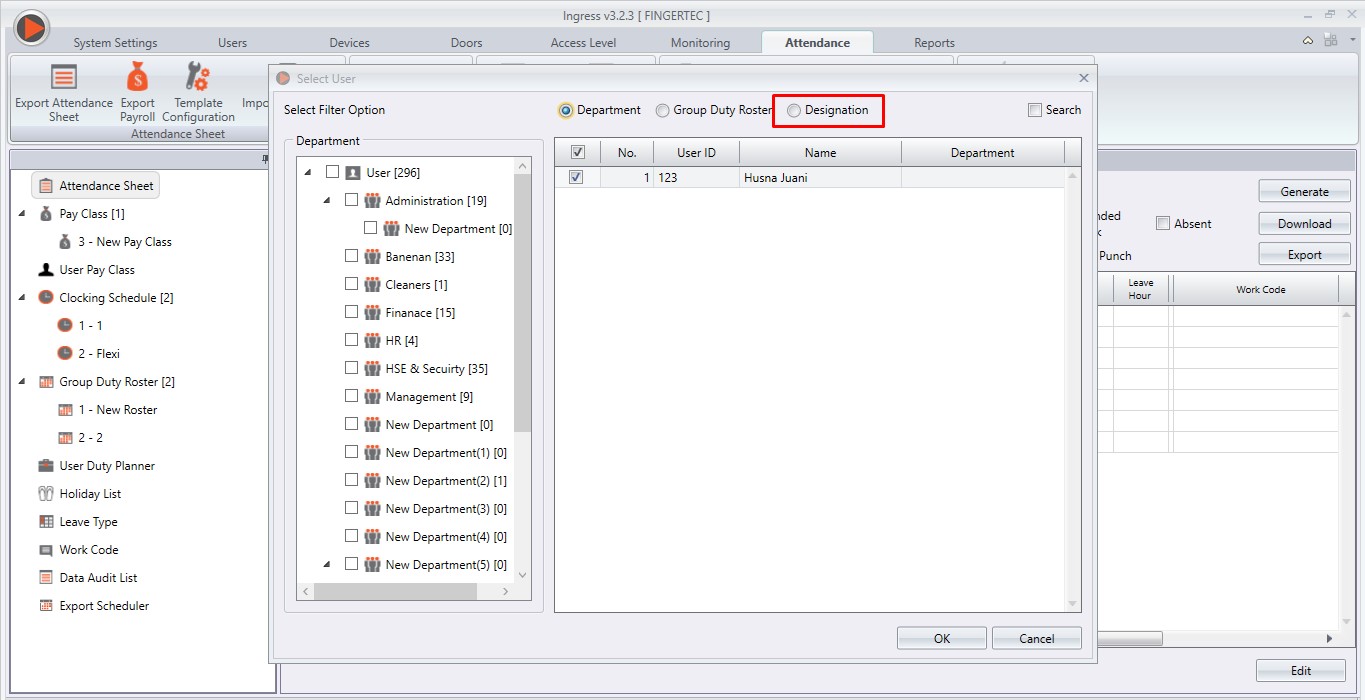
Task: Collapse the ribbon with the caret arrow
Action: (1308, 41)
